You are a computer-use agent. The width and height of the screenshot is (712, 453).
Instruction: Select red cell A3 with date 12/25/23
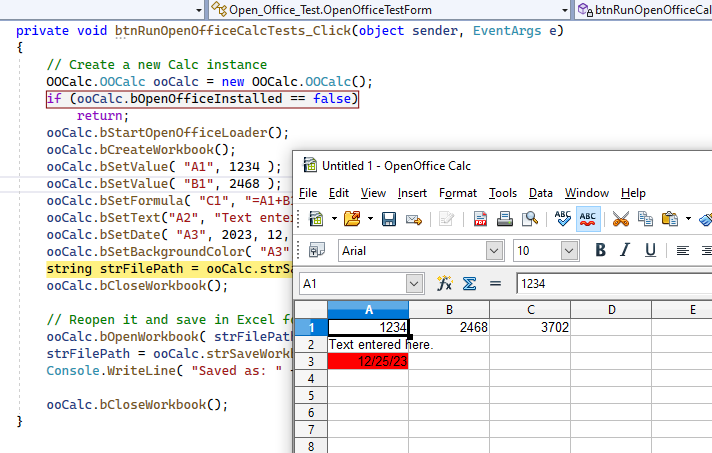click(368, 361)
